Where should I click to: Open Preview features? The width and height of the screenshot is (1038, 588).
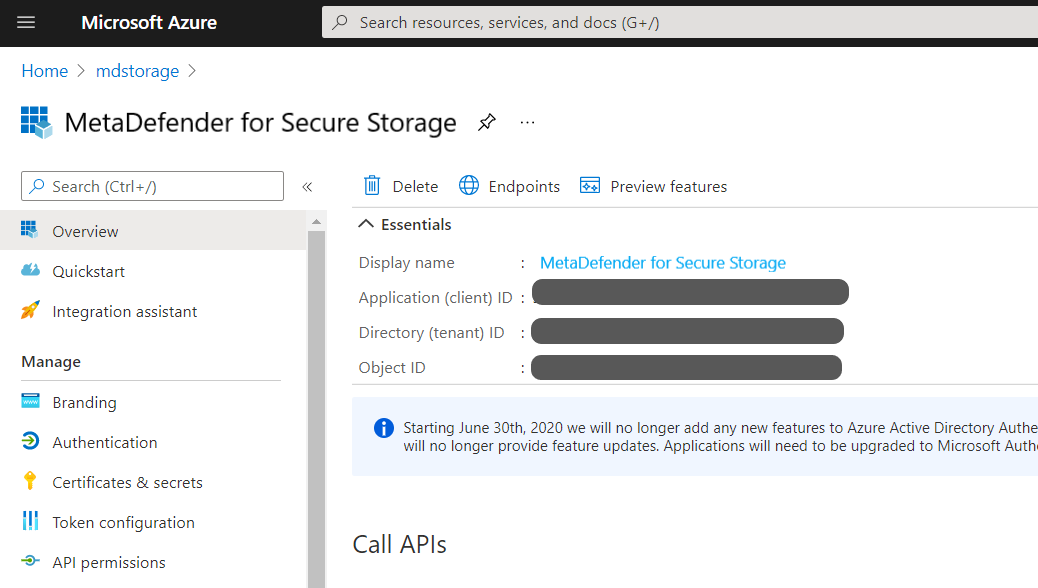(653, 186)
